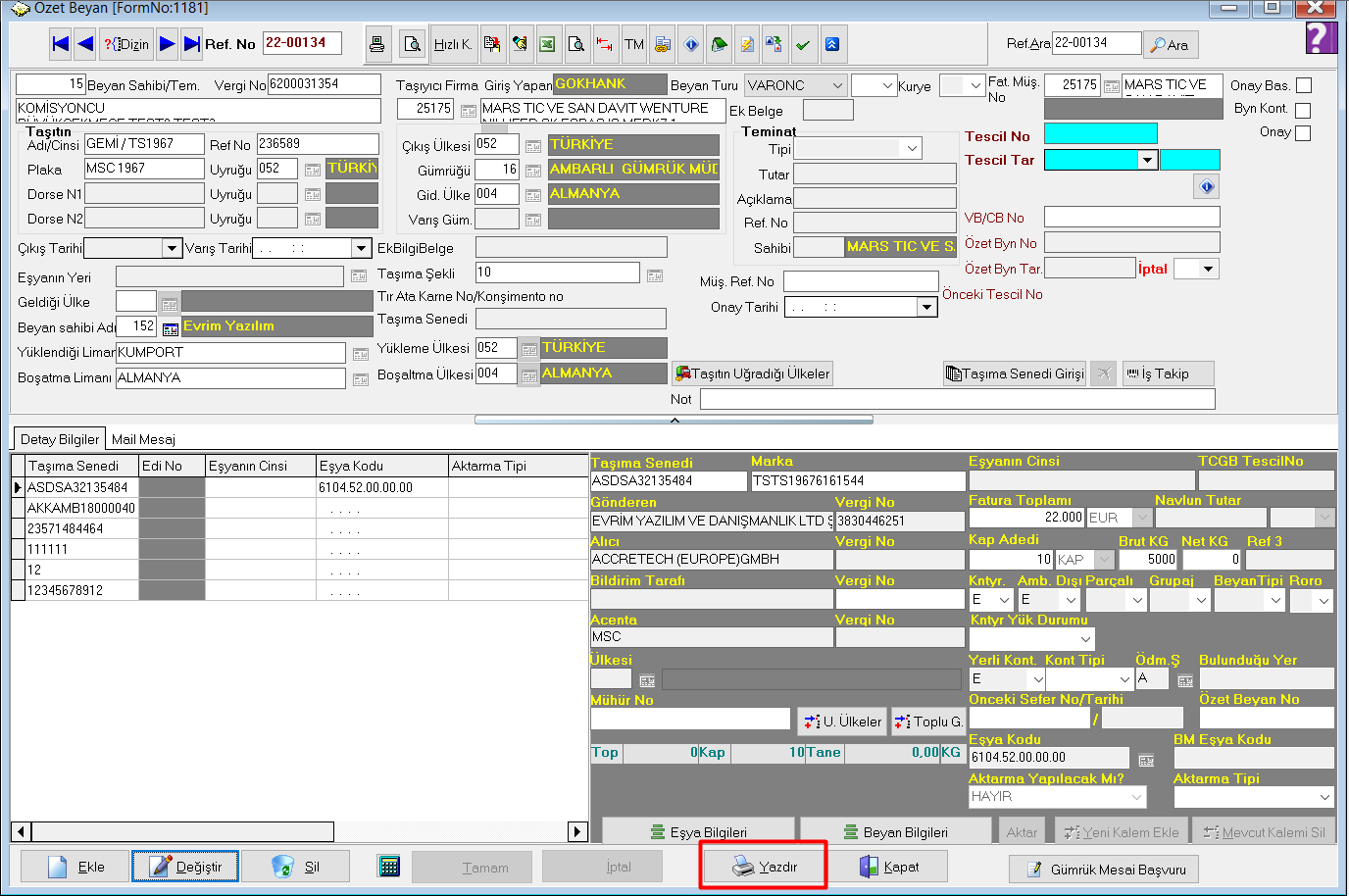
Task: Go to the previous record arrow
Action: tap(85, 44)
